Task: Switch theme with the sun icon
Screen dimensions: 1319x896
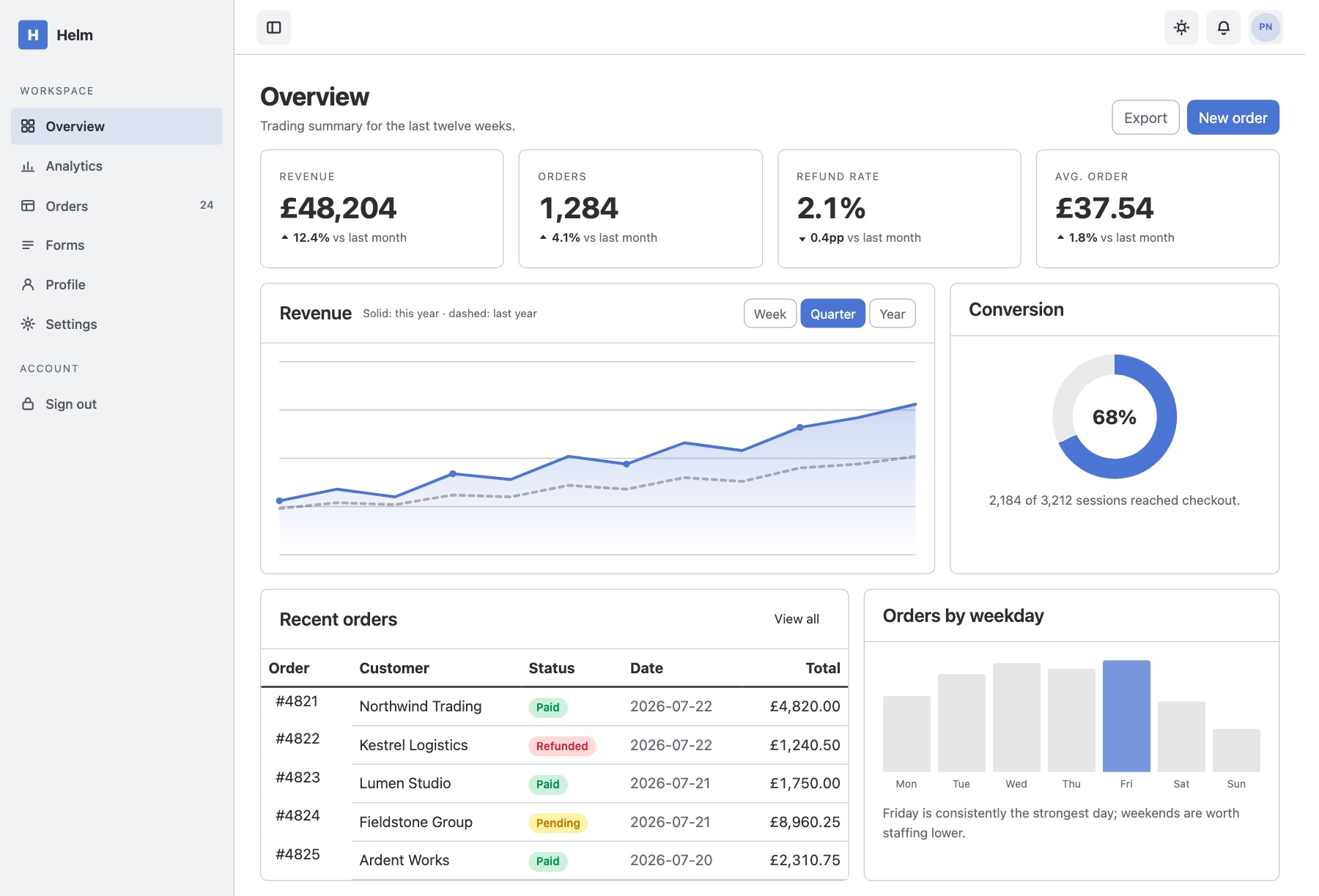Action: click(x=1181, y=28)
